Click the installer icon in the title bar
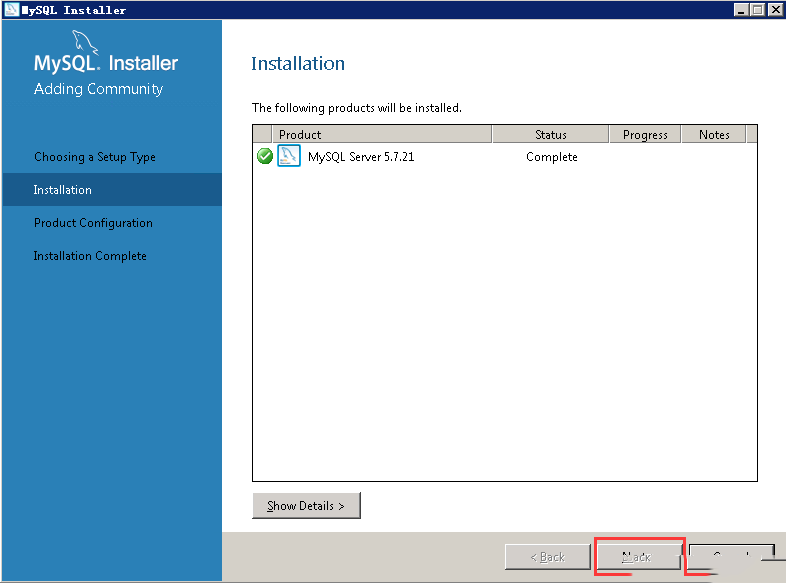 click(x=11, y=10)
